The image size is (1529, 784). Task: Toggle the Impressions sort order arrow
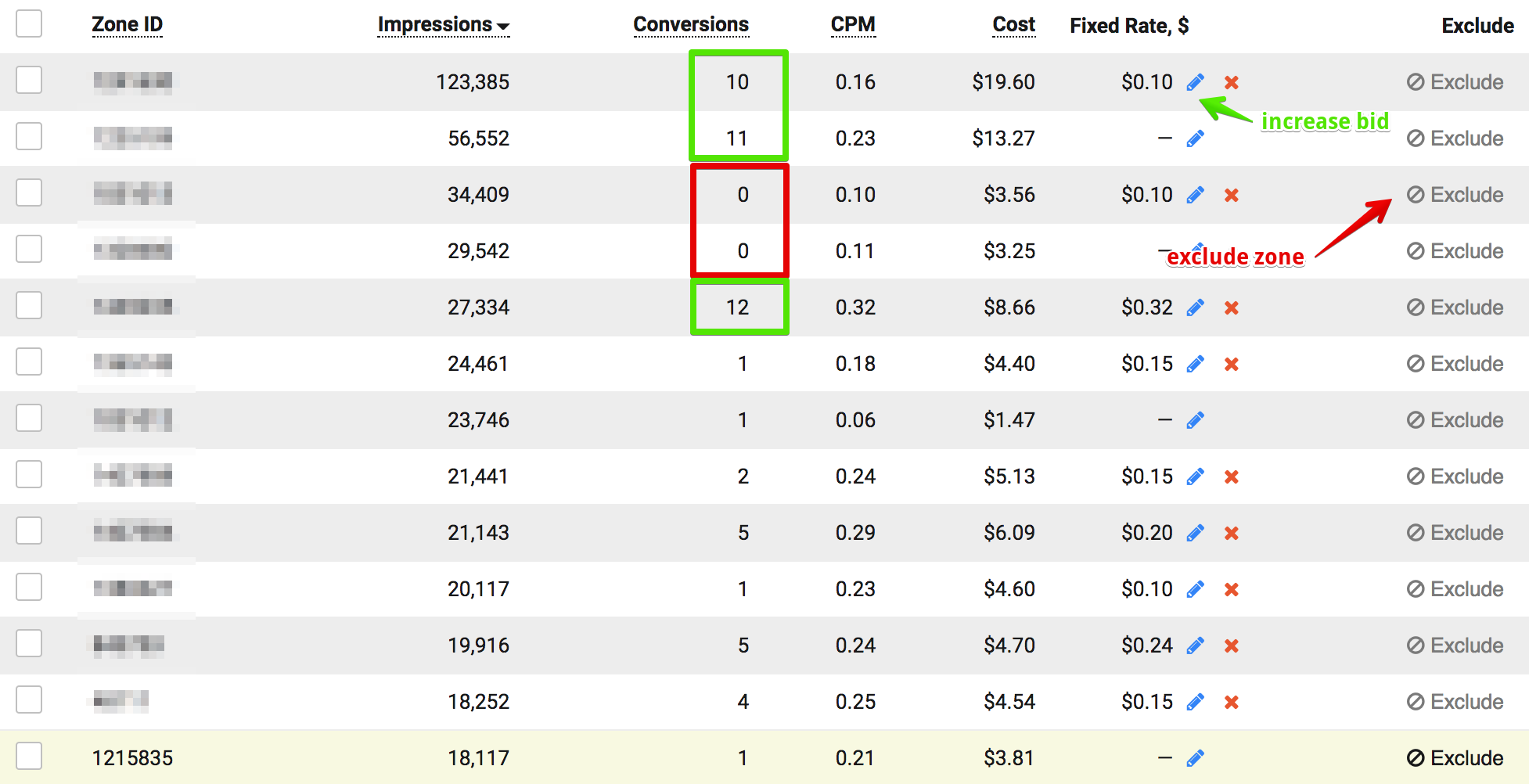point(503,27)
